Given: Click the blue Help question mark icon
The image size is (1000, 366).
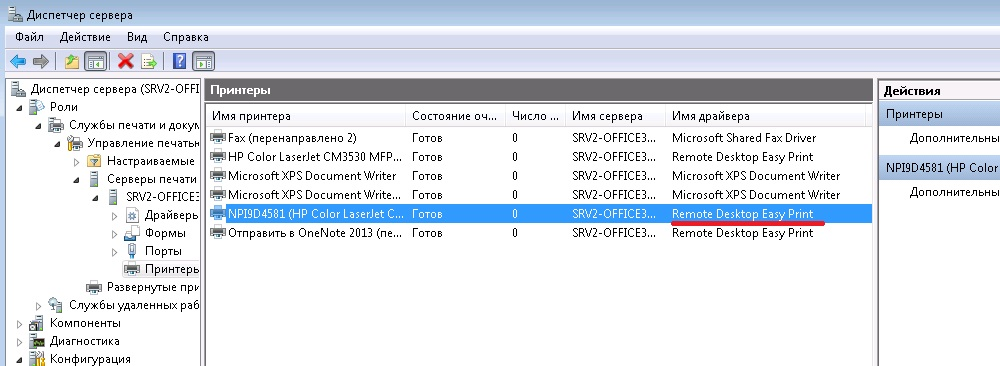Looking at the screenshot, I should click(x=179, y=61).
